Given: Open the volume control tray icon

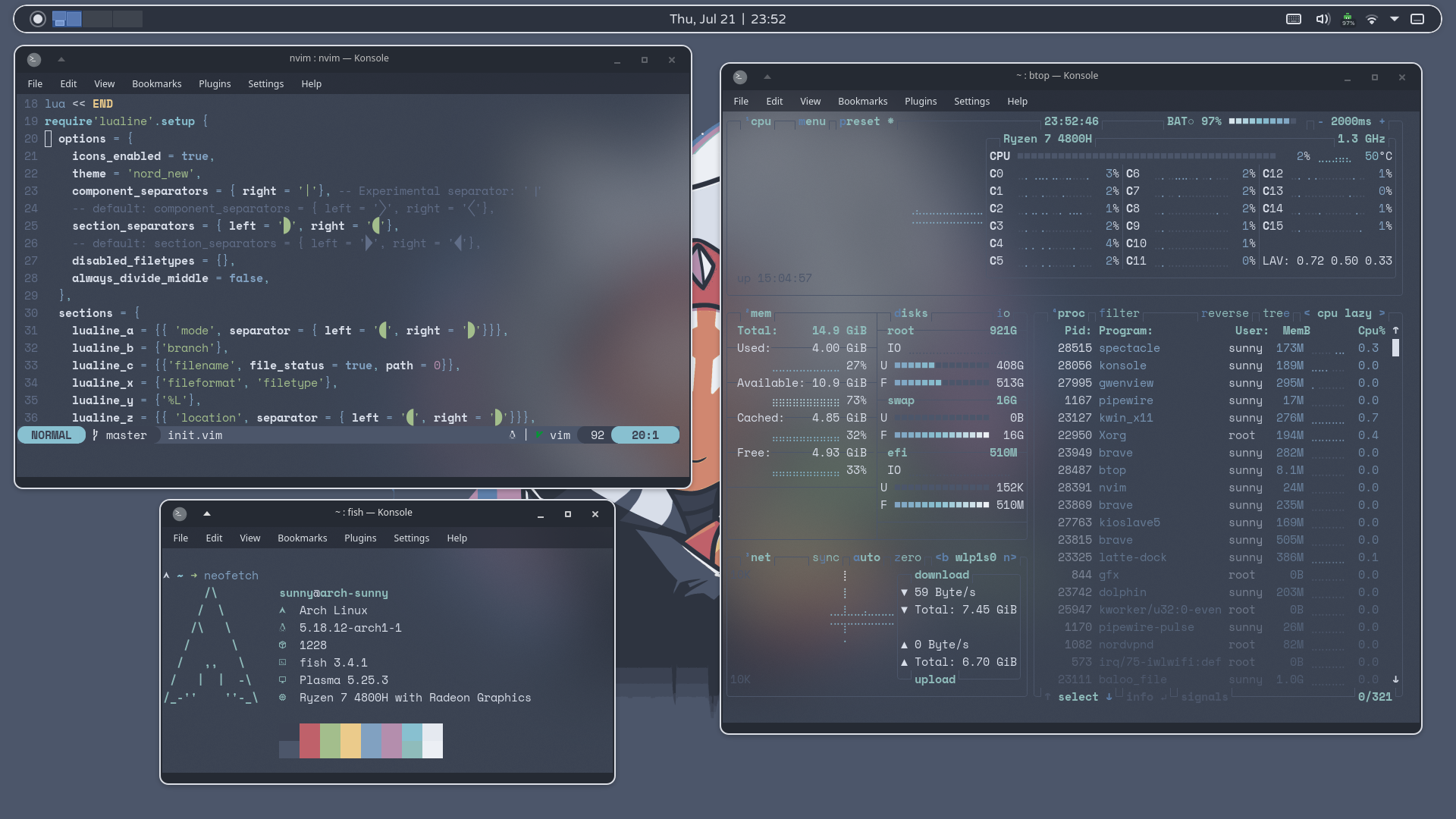Looking at the screenshot, I should click(x=1322, y=19).
